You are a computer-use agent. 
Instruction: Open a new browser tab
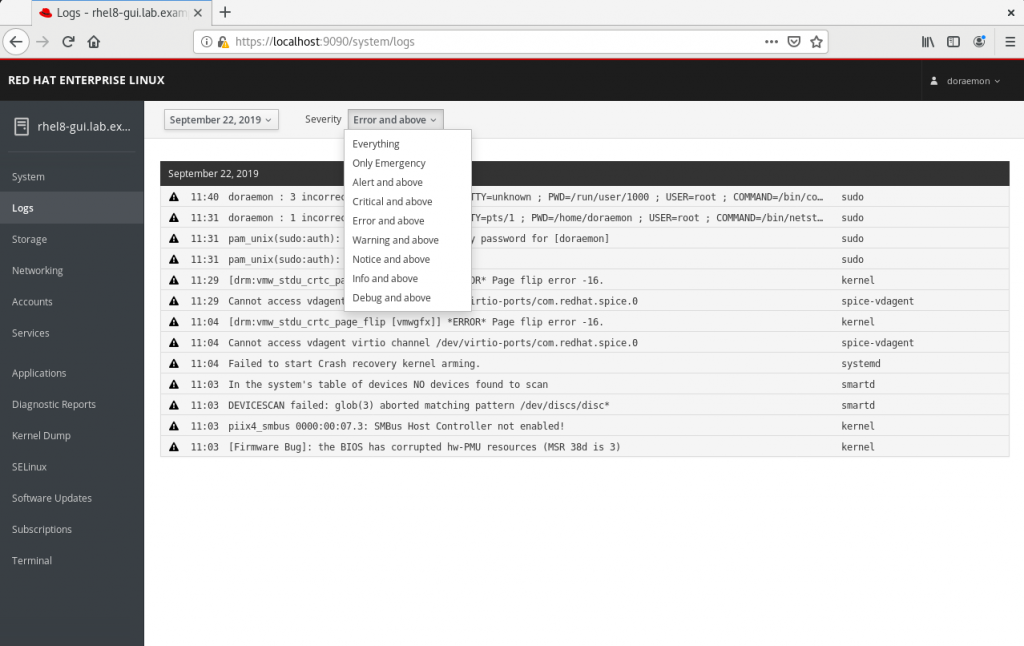(225, 12)
